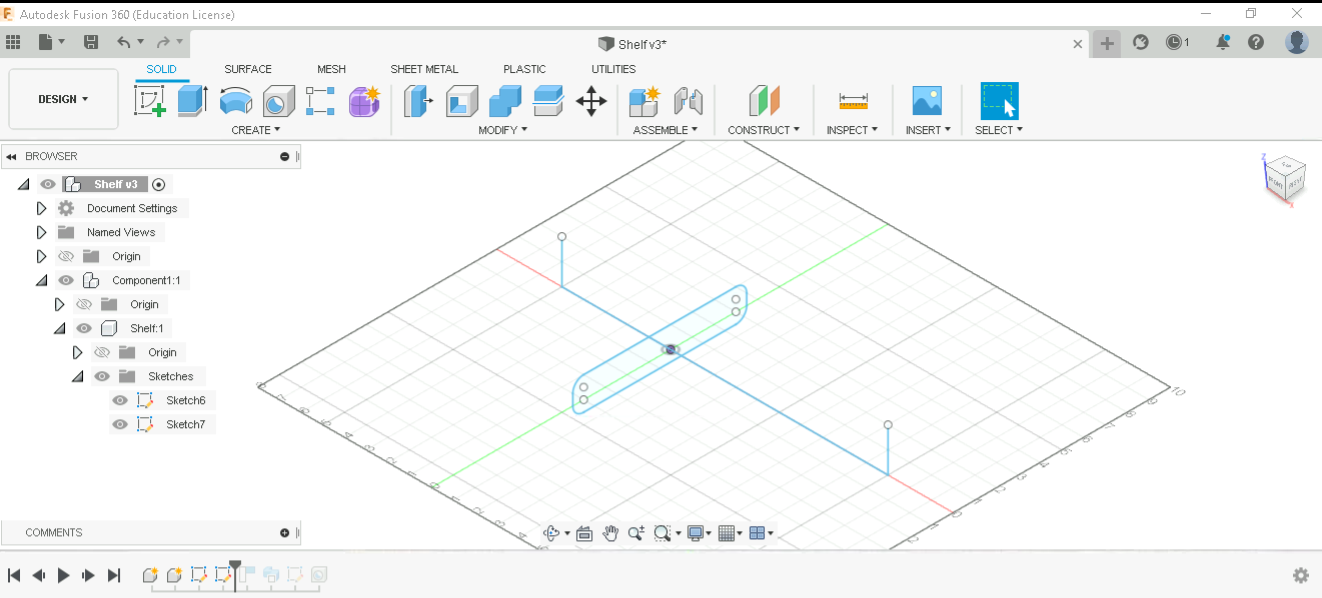Open the Data Panel grid icon
This screenshot has width=1322, height=598.
tap(13, 42)
